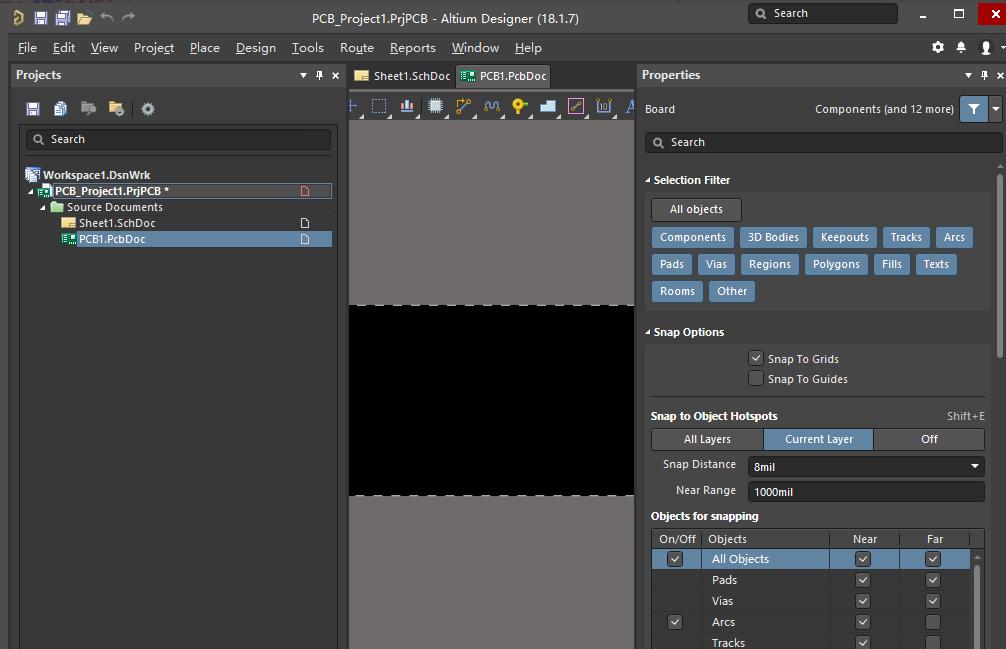Click the Redo arrow in the title bar
Screen dimensions: 1006x649
click(128, 17)
